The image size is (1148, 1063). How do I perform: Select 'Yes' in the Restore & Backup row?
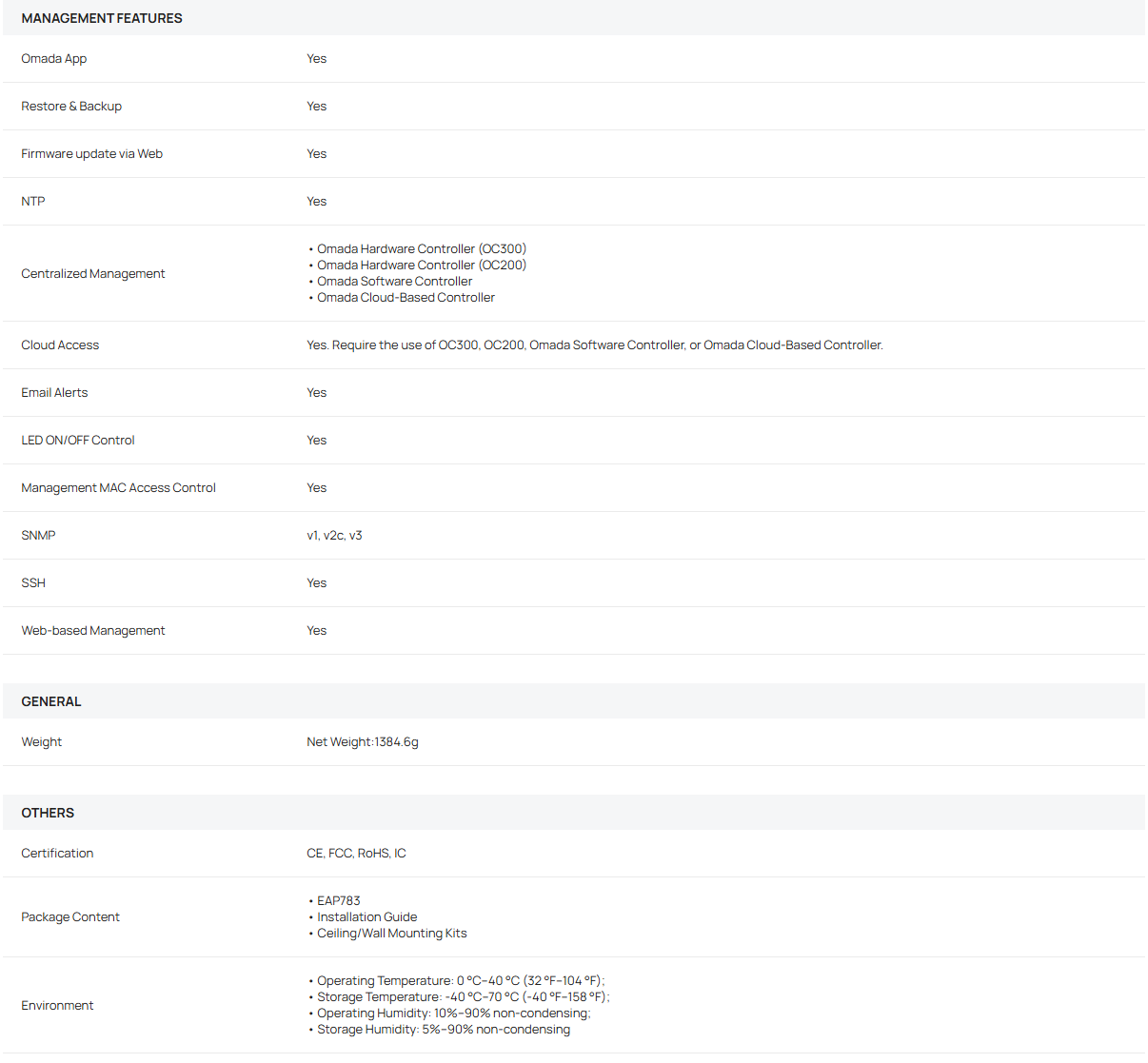pyautogui.click(x=317, y=107)
